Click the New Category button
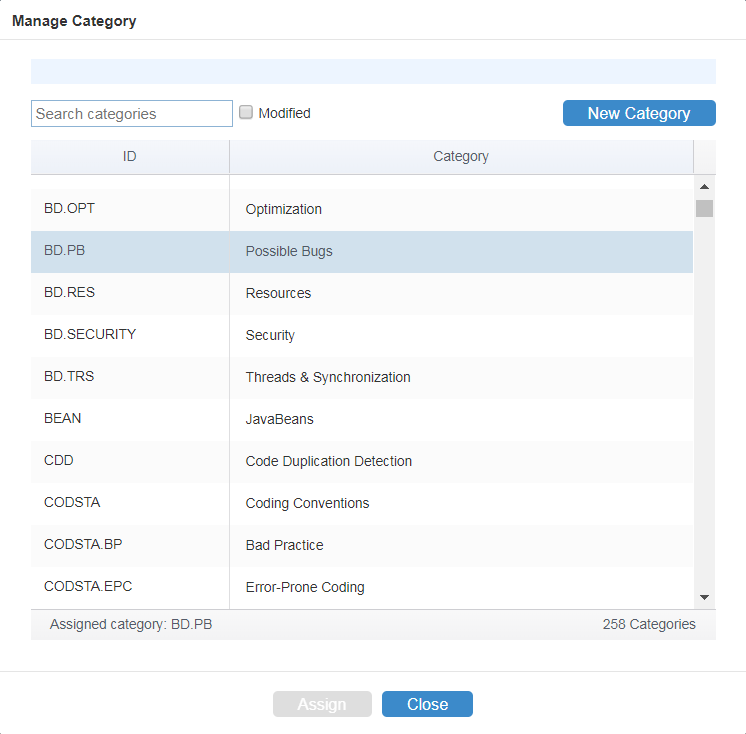746x734 pixels. point(639,113)
